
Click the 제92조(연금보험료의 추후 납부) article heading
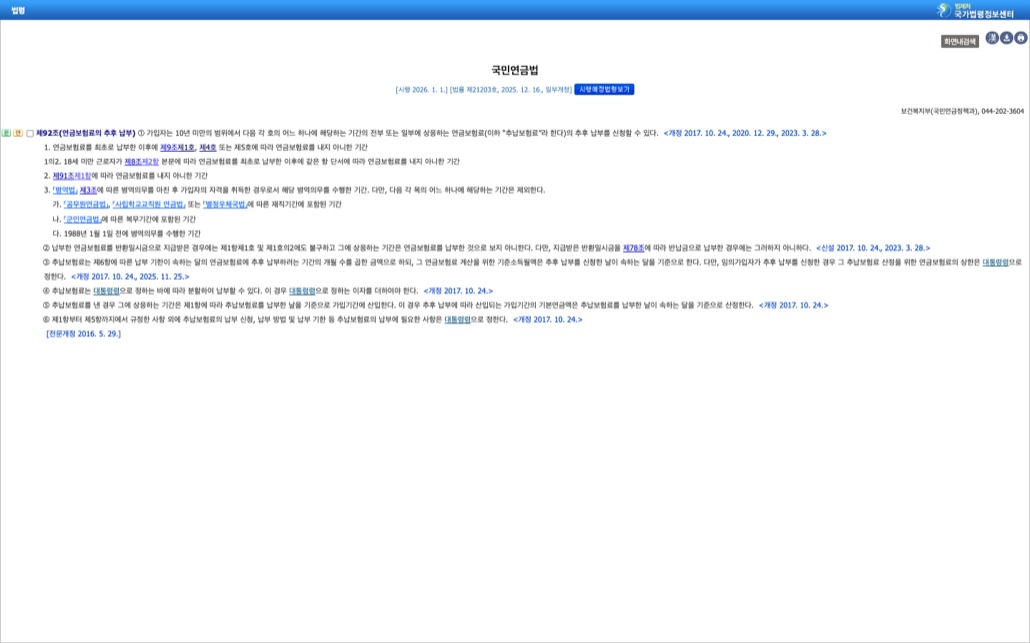tap(85, 133)
